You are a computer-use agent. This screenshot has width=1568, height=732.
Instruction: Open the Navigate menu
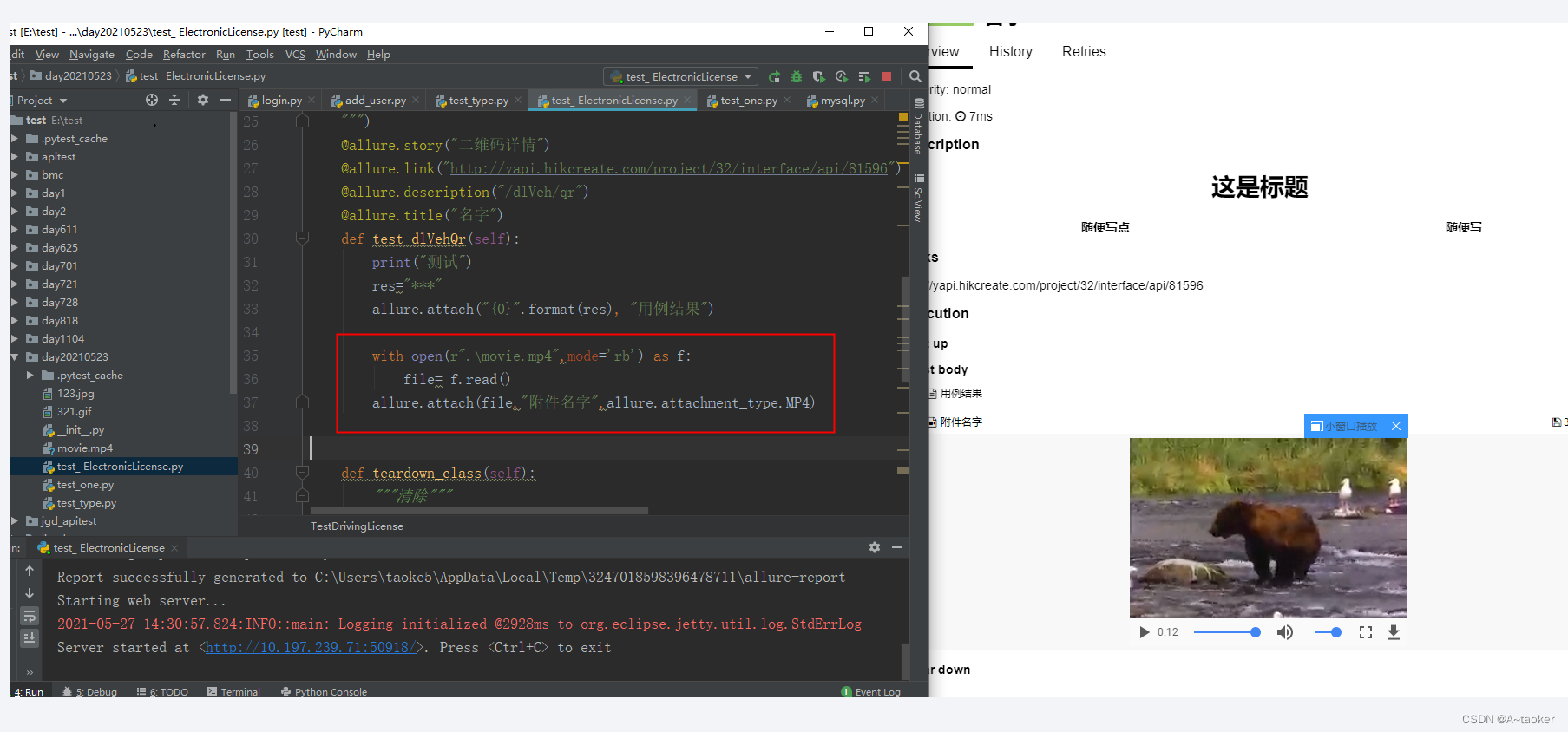[x=92, y=55]
